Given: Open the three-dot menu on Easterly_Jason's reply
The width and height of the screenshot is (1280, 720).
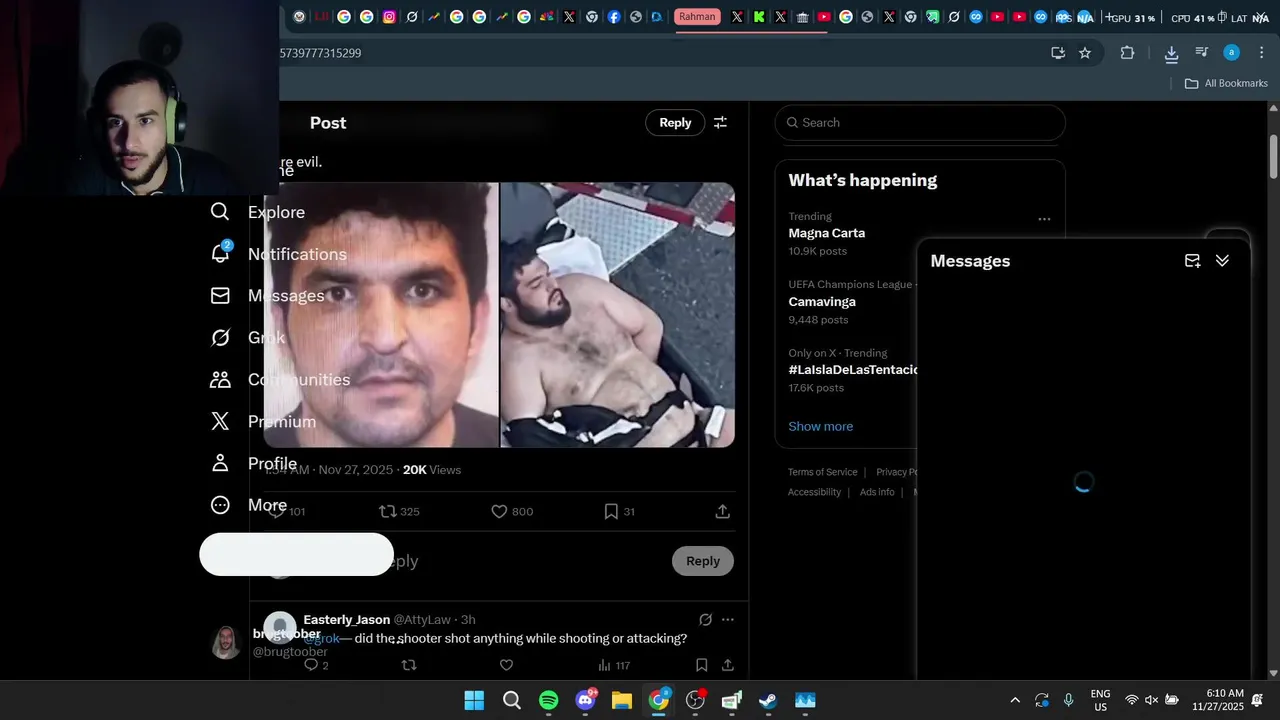Looking at the screenshot, I should (727, 620).
